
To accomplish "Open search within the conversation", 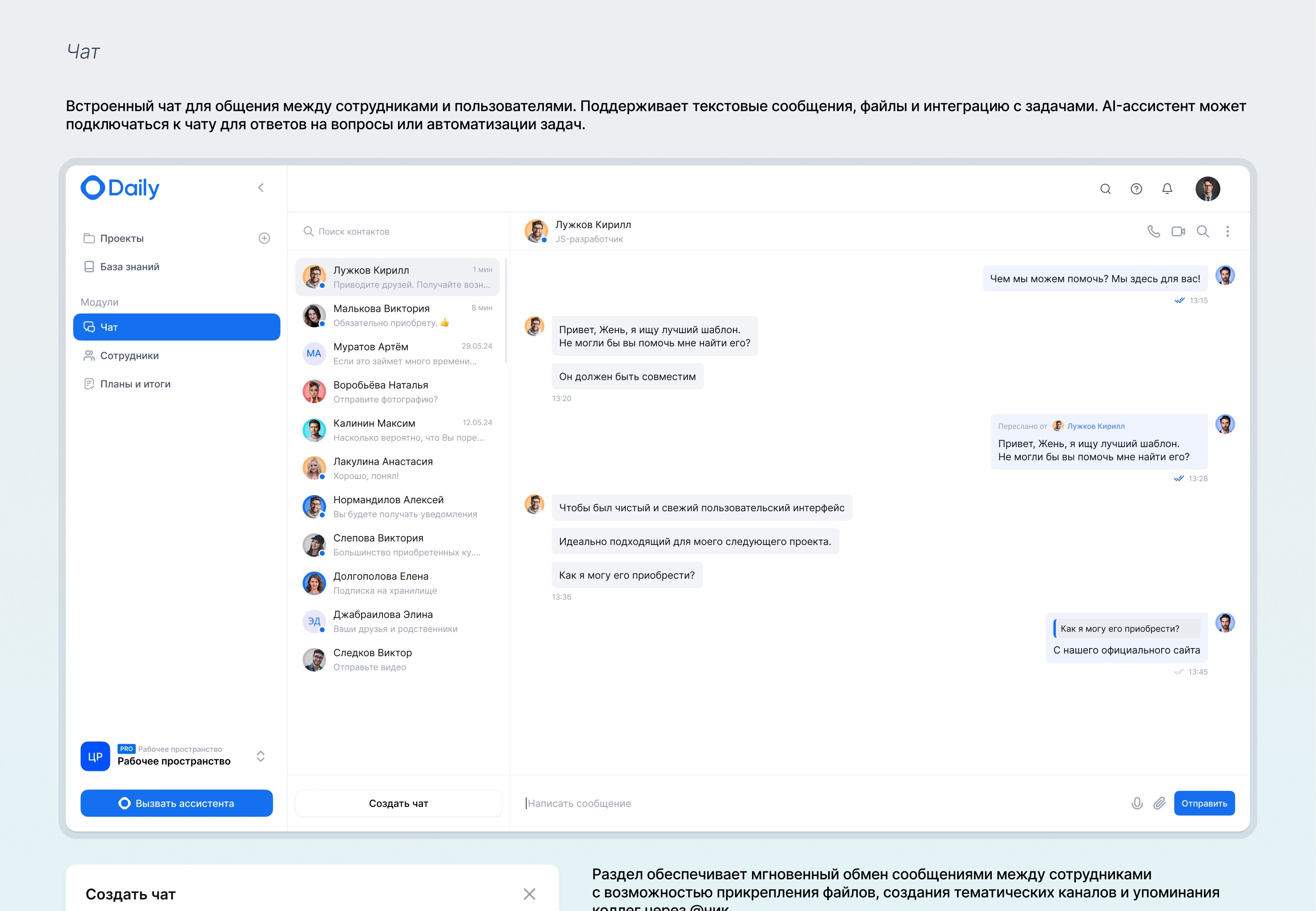I will [x=1203, y=231].
